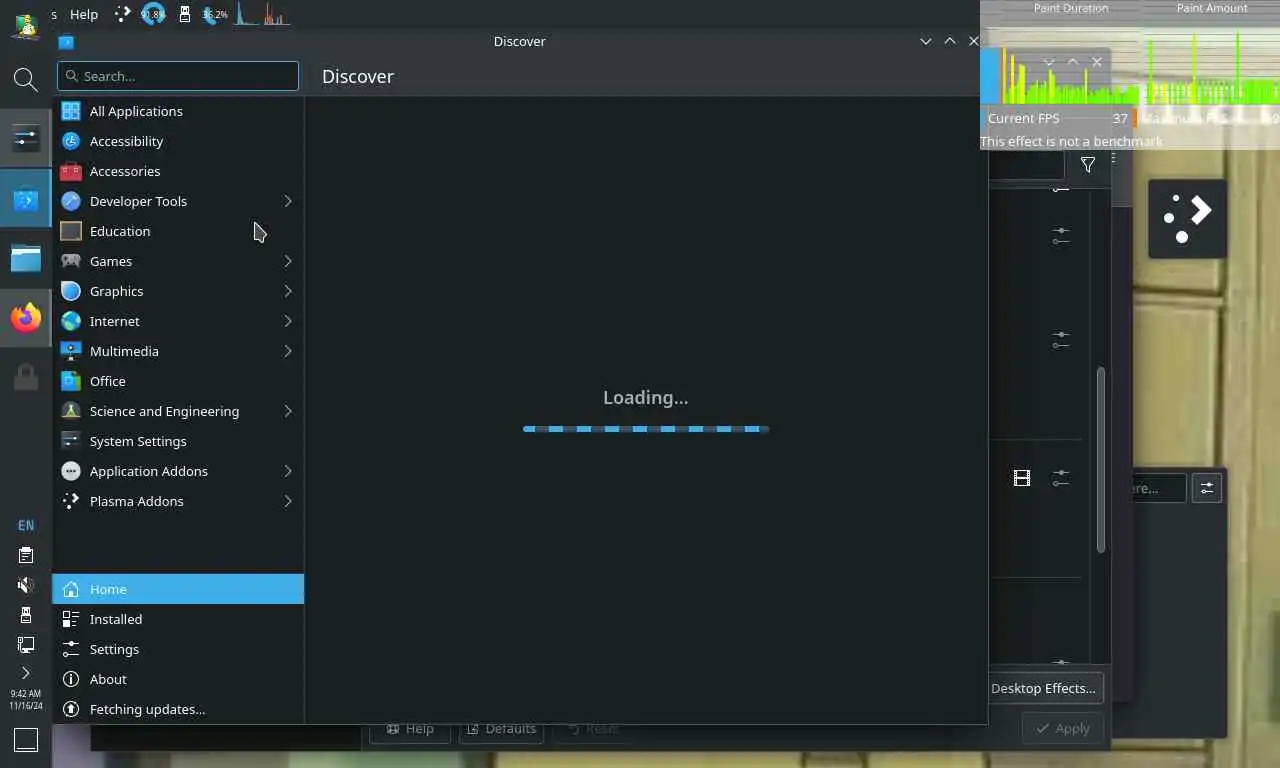
Task: Open Discover Settings page
Action: (x=178, y=649)
